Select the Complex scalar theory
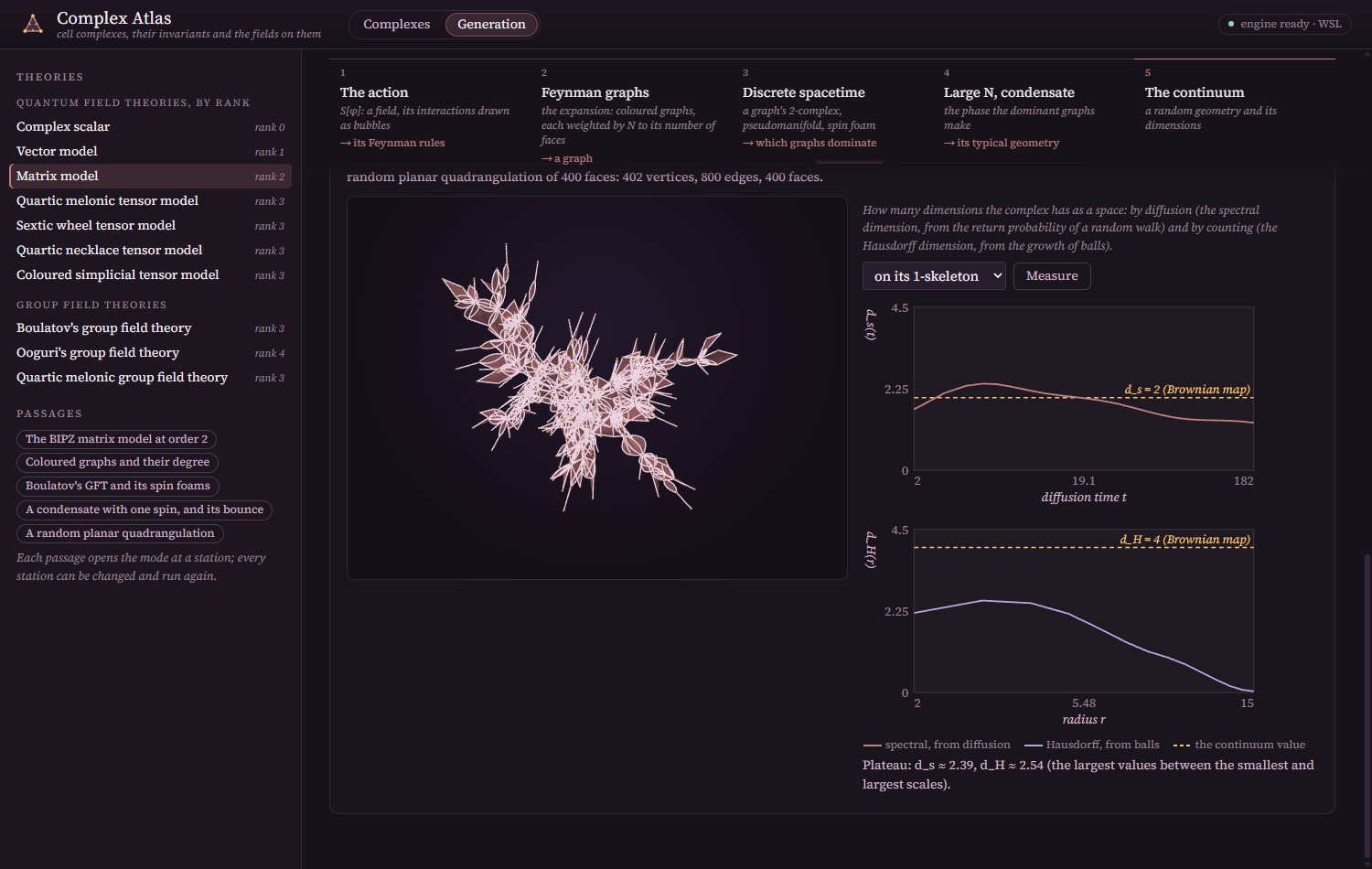This screenshot has width=1372, height=869. 150,127
